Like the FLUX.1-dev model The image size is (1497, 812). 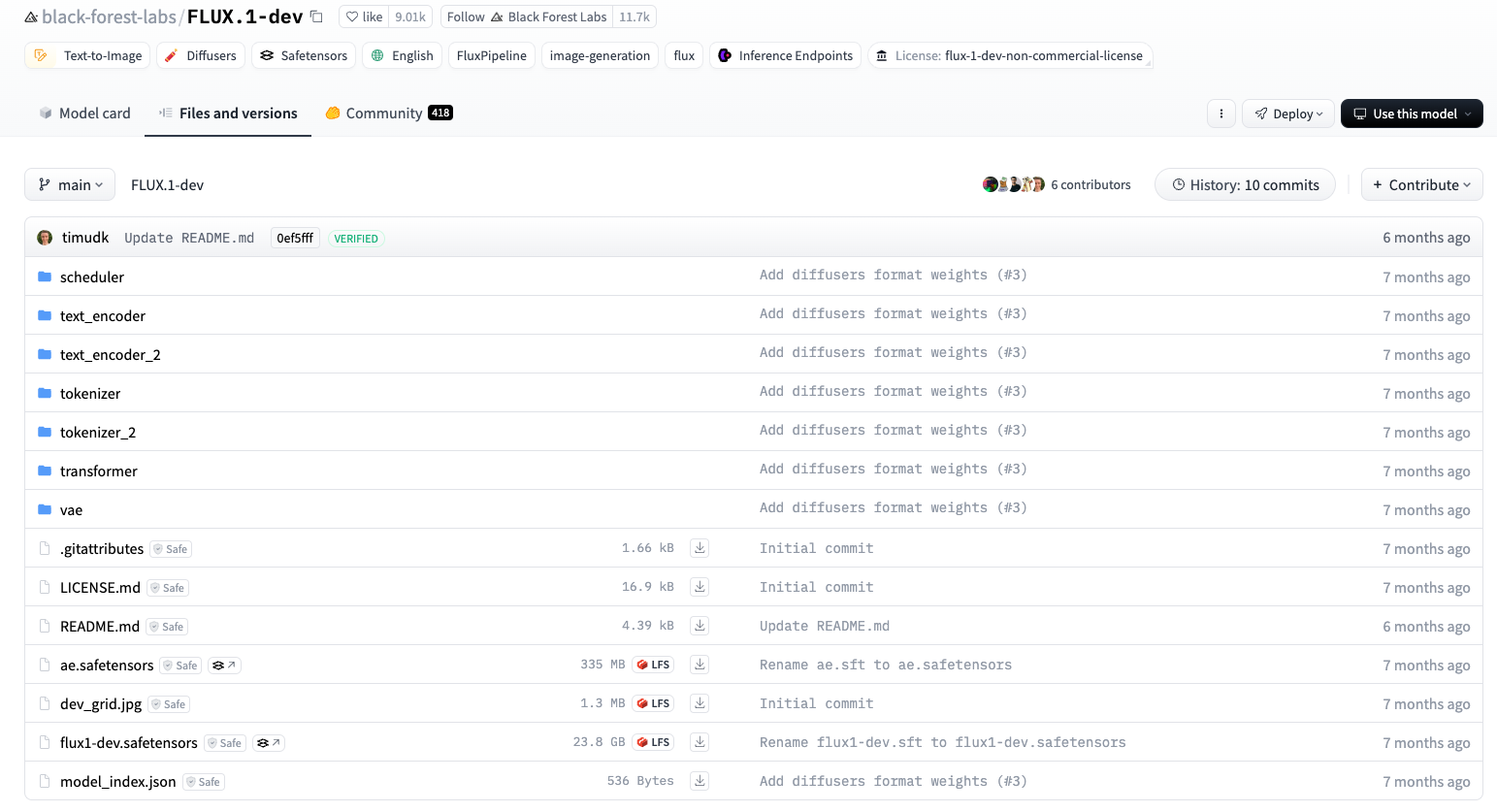tap(365, 16)
